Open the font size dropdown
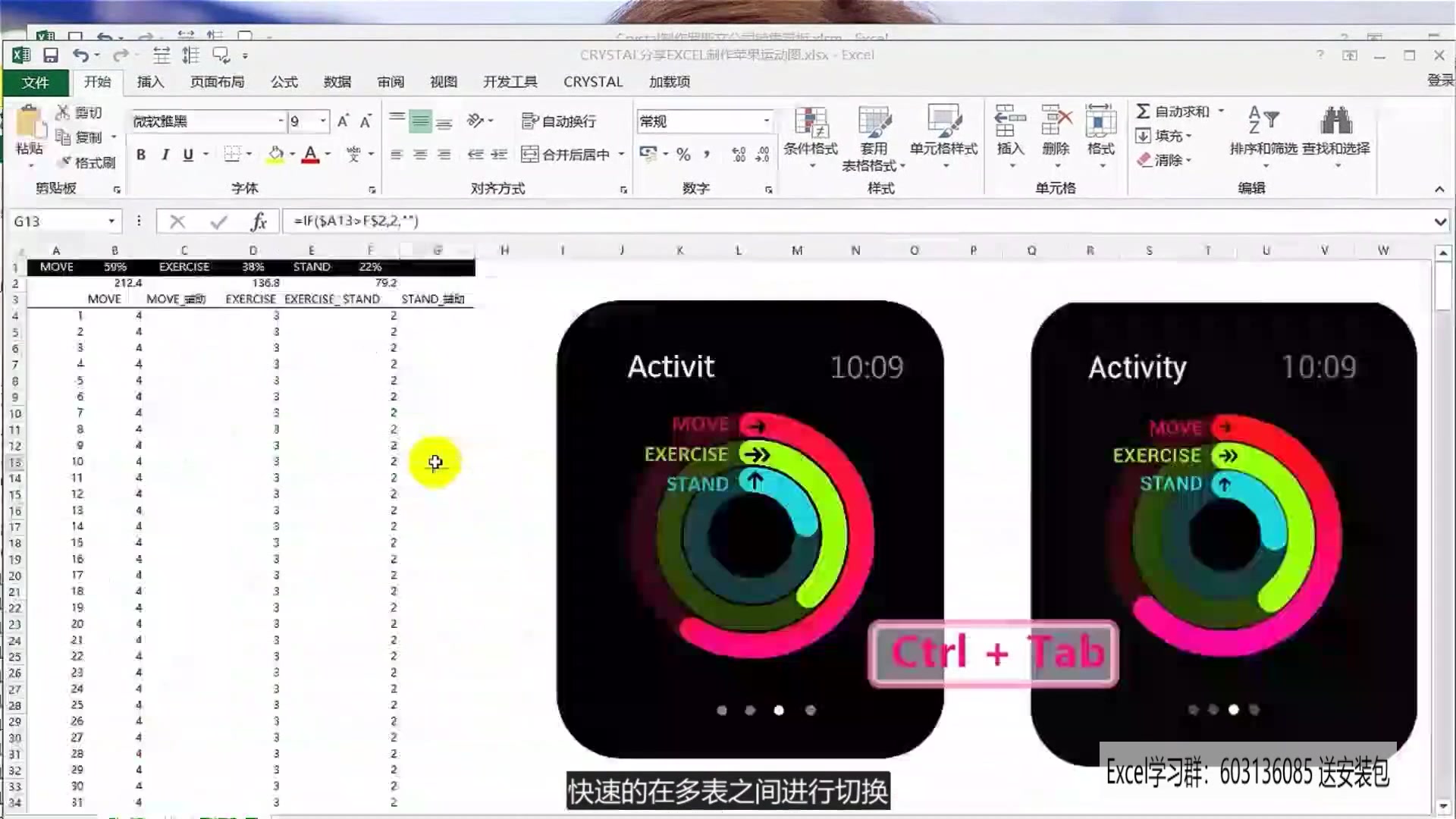The image size is (1456, 819). point(322,121)
